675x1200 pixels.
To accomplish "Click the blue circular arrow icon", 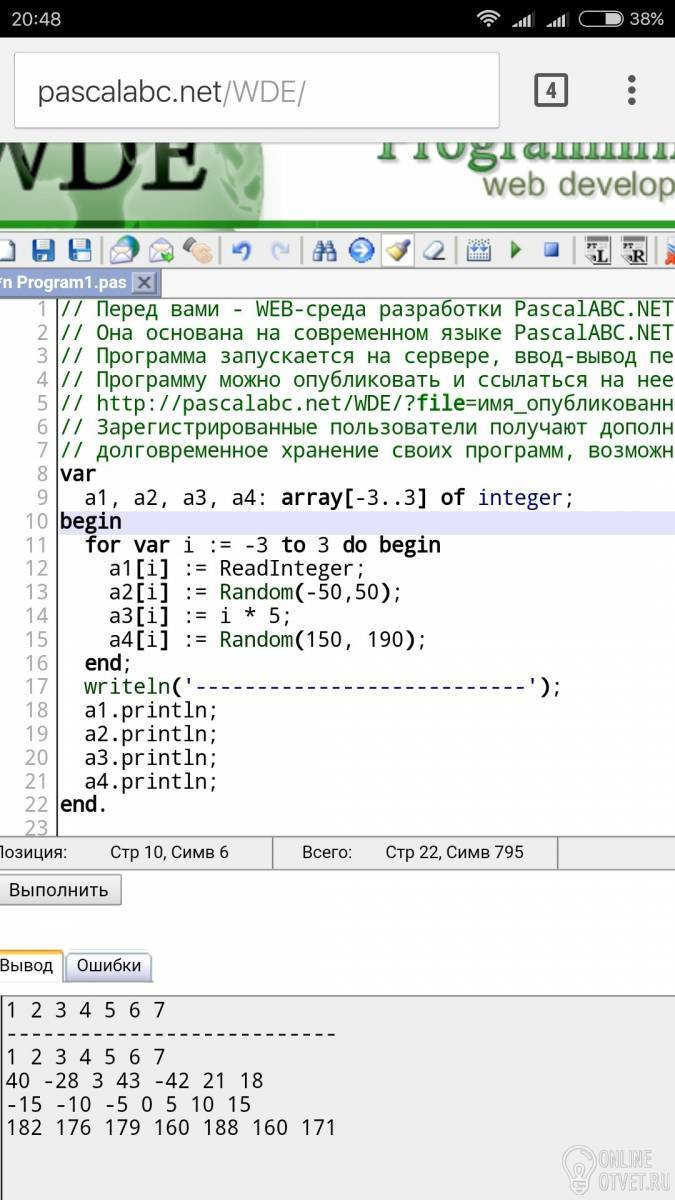I will pos(361,250).
